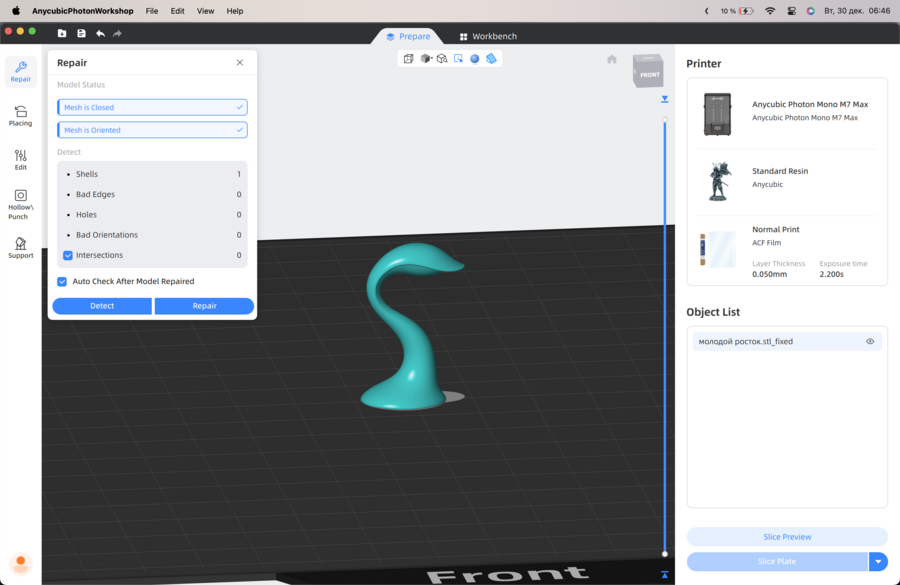
Task: Open the Support tool
Action: coord(21,248)
